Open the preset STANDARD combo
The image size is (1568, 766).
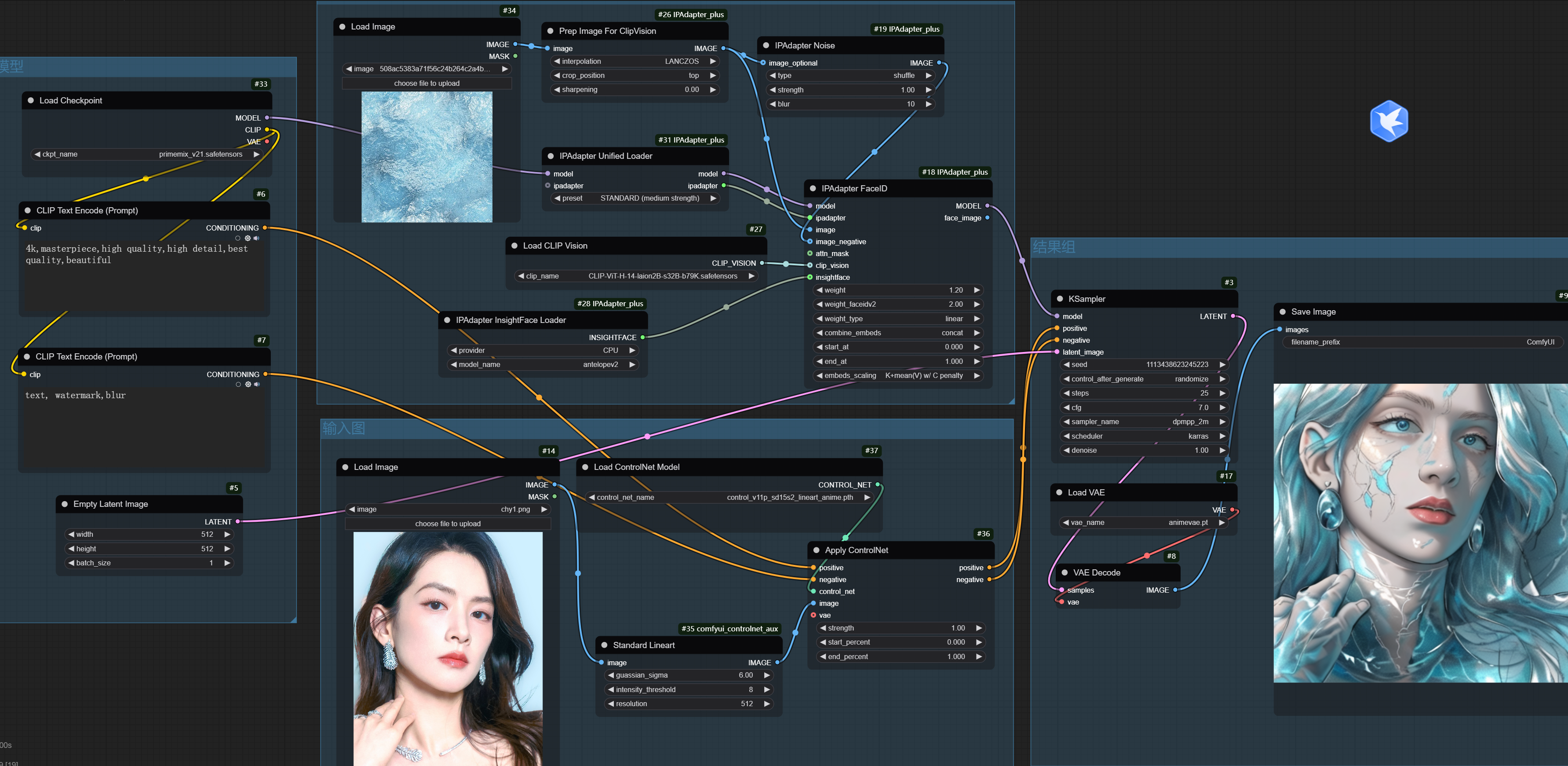tap(635, 198)
